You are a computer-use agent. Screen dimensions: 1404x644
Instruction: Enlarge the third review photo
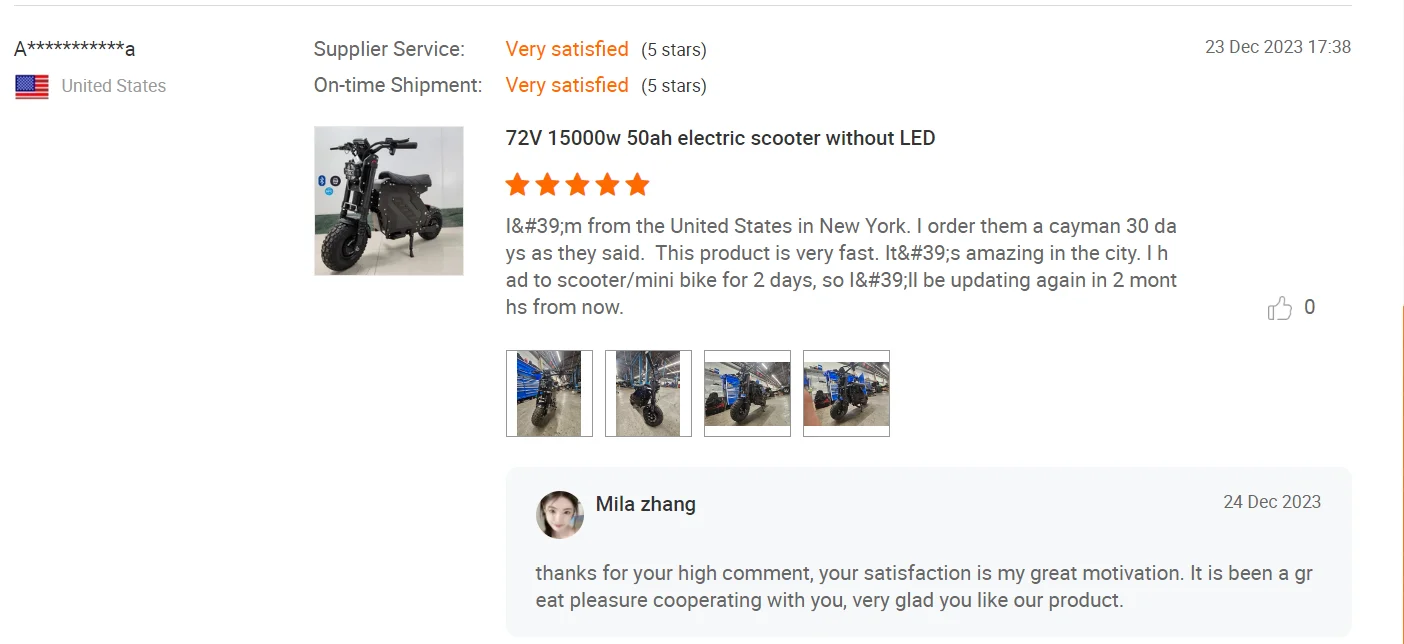click(x=747, y=393)
